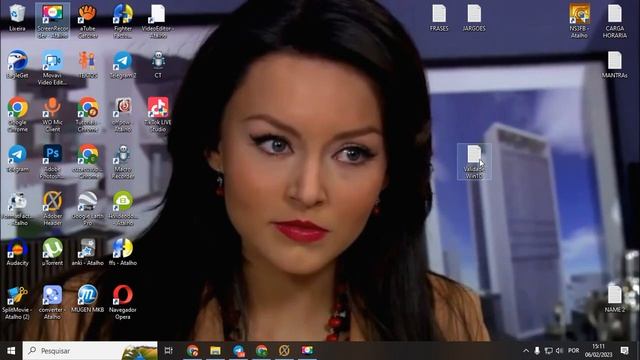Open the green cloud Atalho shortcut
640x360 pixels.
123,209
